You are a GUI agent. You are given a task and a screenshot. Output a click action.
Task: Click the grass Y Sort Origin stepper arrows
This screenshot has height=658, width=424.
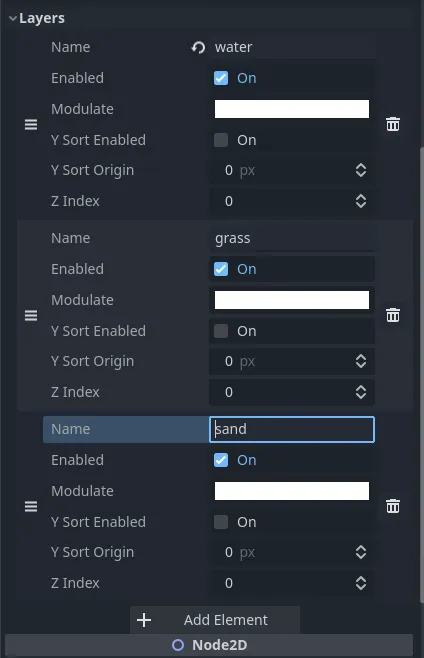pos(361,361)
